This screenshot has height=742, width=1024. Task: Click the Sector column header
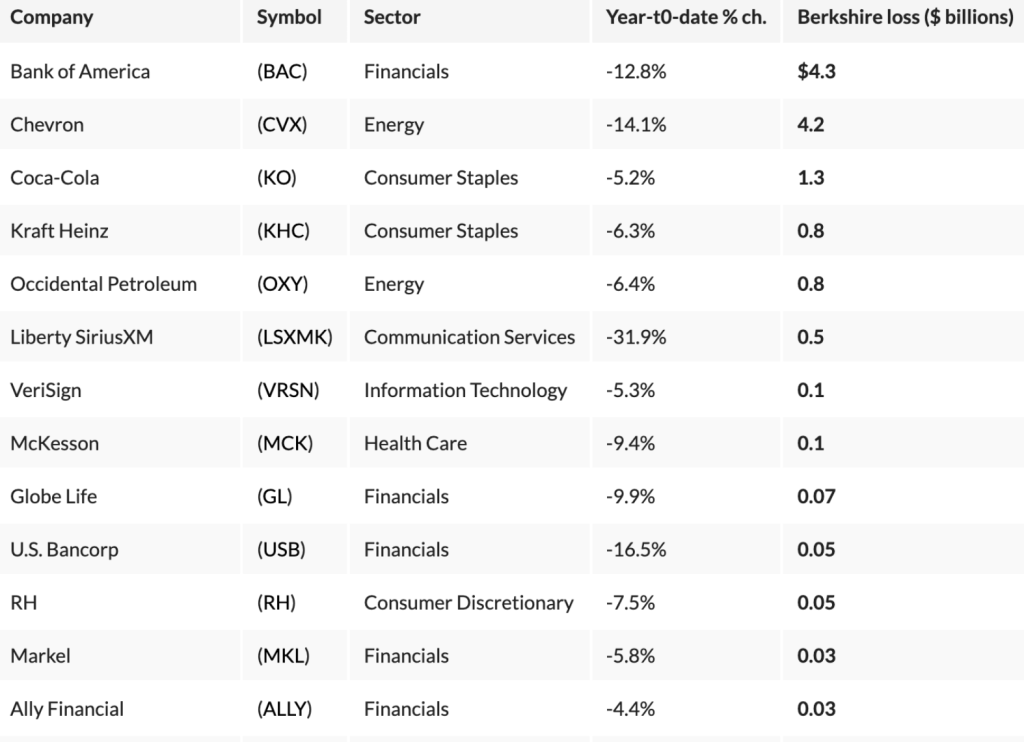[392, 17]
